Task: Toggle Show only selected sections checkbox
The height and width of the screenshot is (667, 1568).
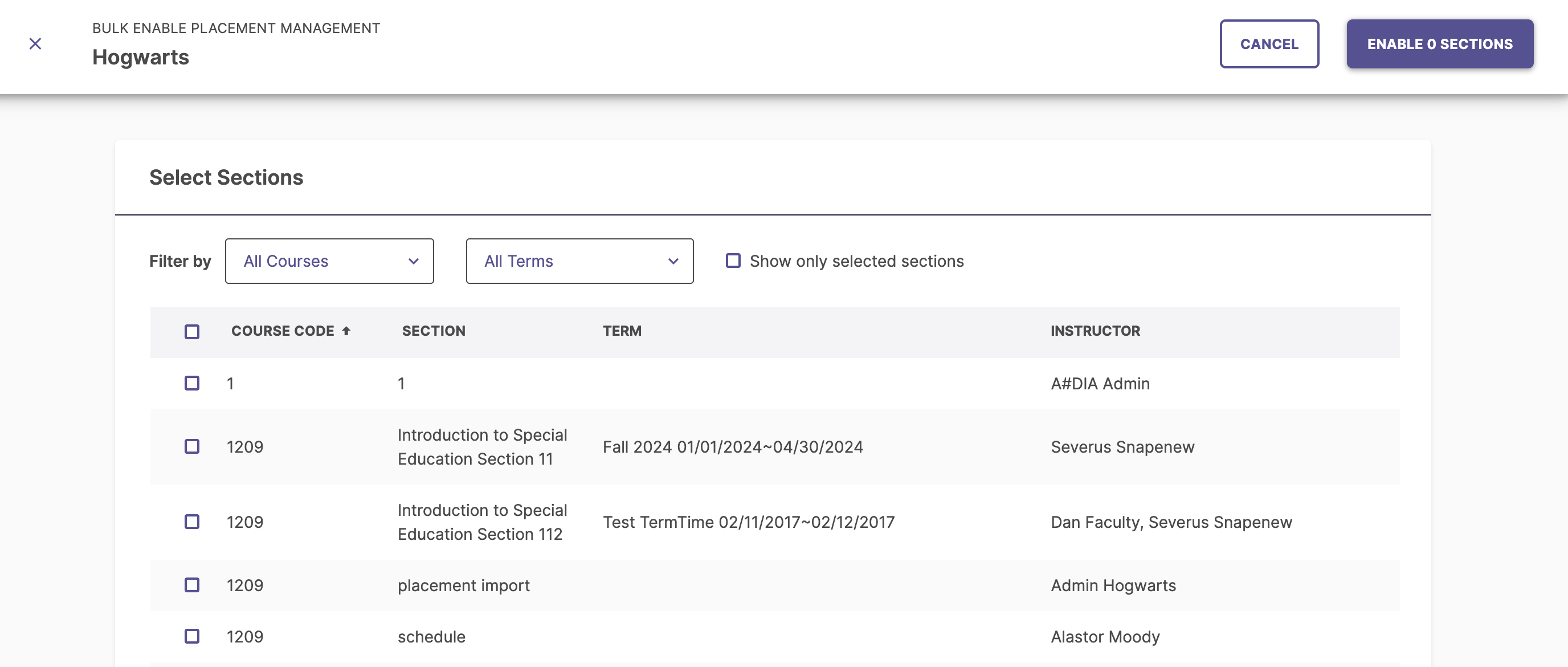Action: [733, 261]
